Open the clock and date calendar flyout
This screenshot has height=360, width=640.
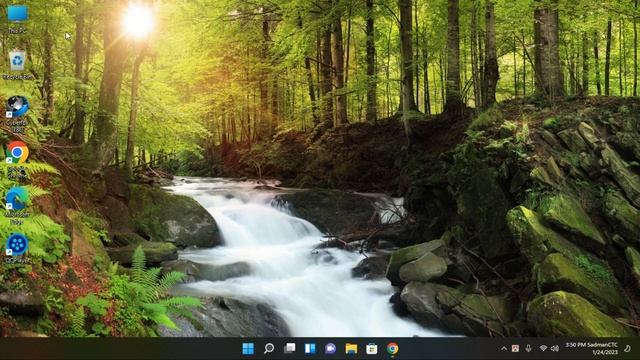(591, 349)
